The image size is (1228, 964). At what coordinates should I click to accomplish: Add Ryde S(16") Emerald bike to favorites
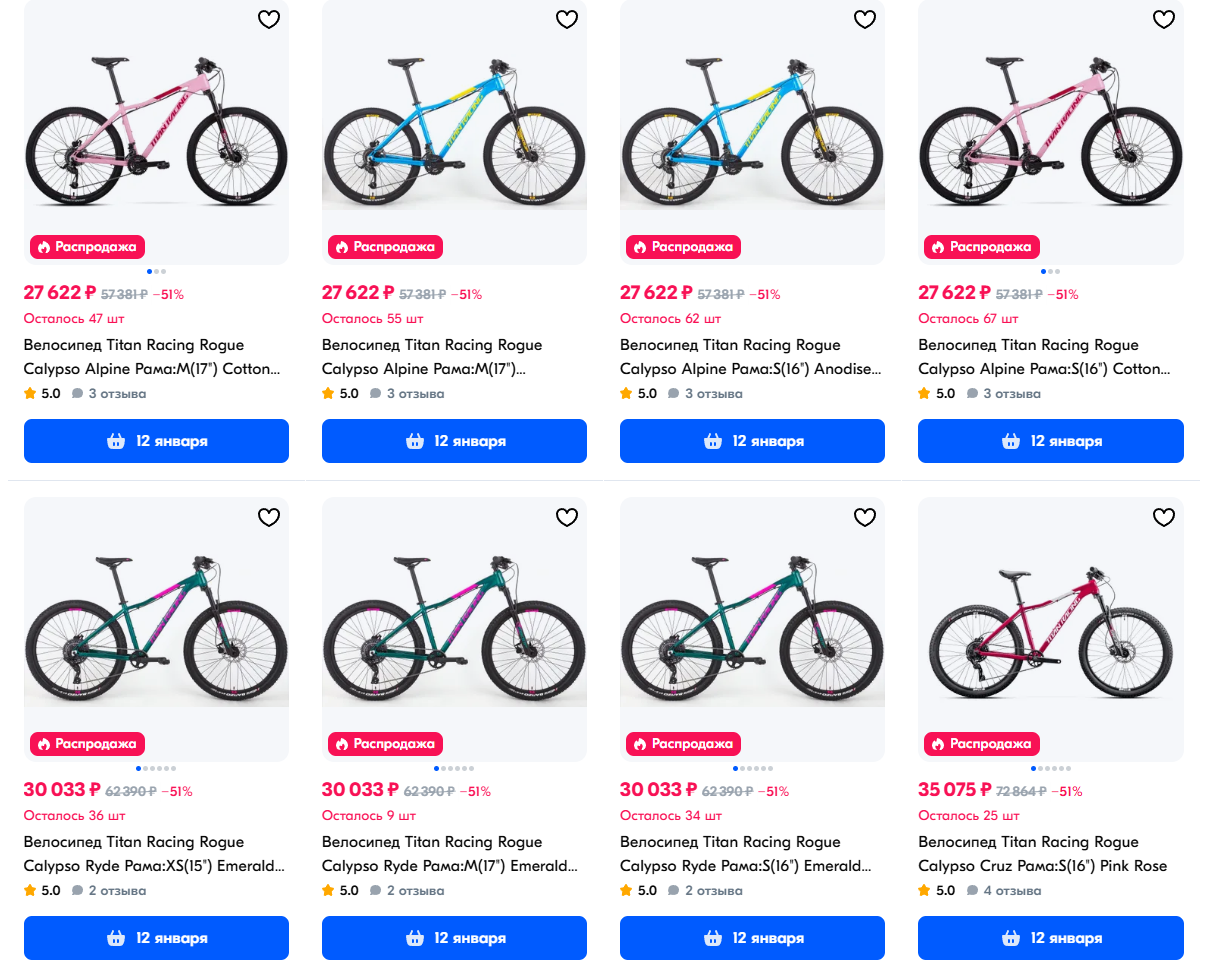[x=865, y=517]
